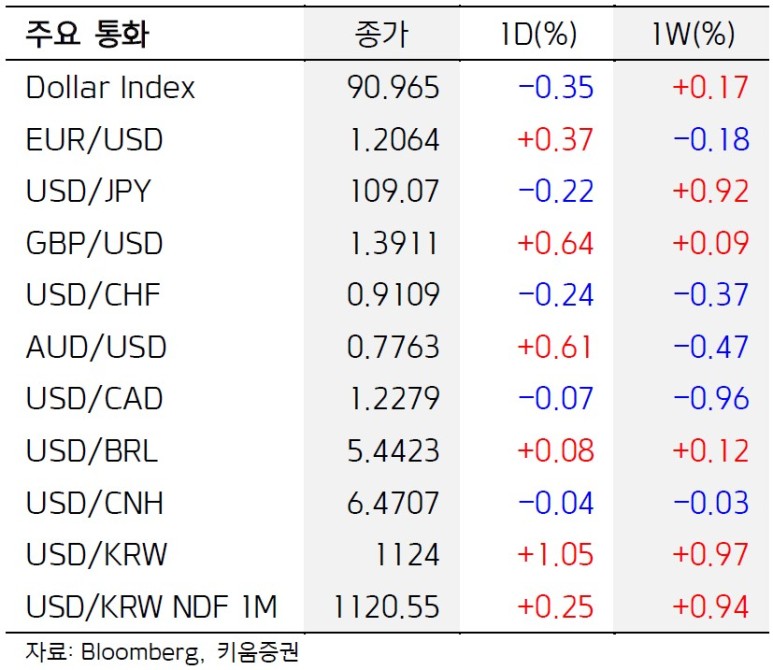Image resolution: width=773 pixels, height=670 pixels.
Task: Select the USD/KRW 1D change +1.05
Action: pos(555,554)
